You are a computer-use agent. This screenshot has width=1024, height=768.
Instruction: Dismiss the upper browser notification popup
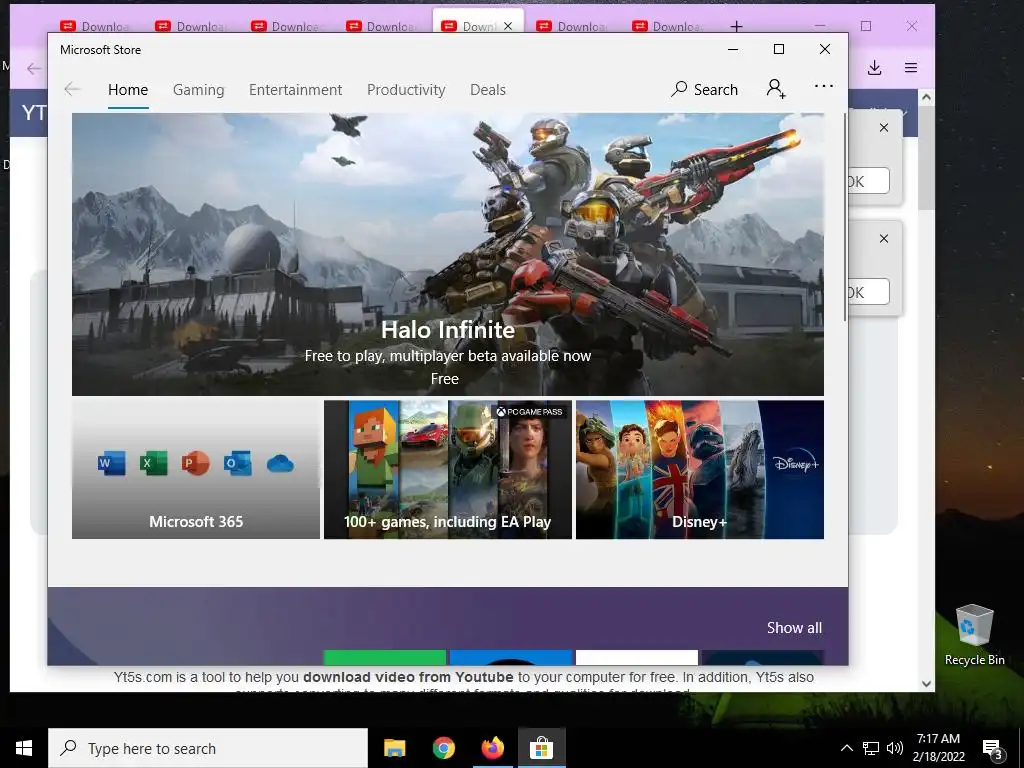pos(884,127)
